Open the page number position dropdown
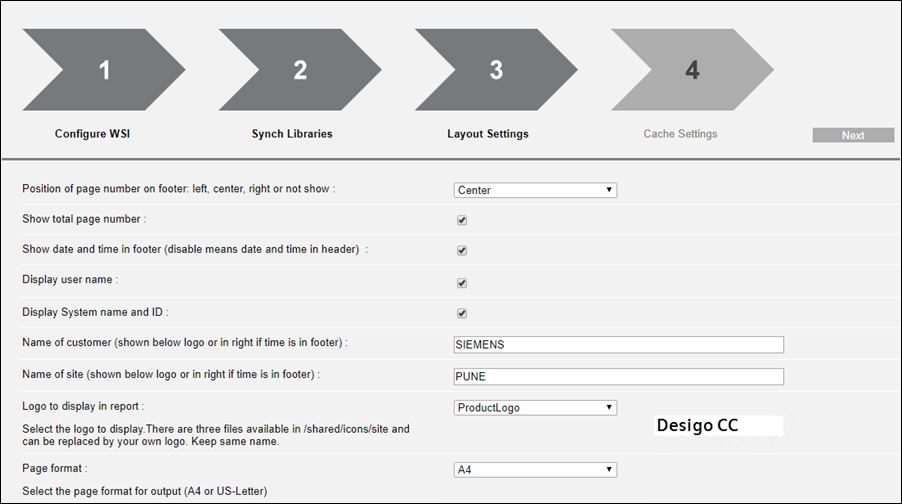The image size is (902, 504). click(535, 190)
